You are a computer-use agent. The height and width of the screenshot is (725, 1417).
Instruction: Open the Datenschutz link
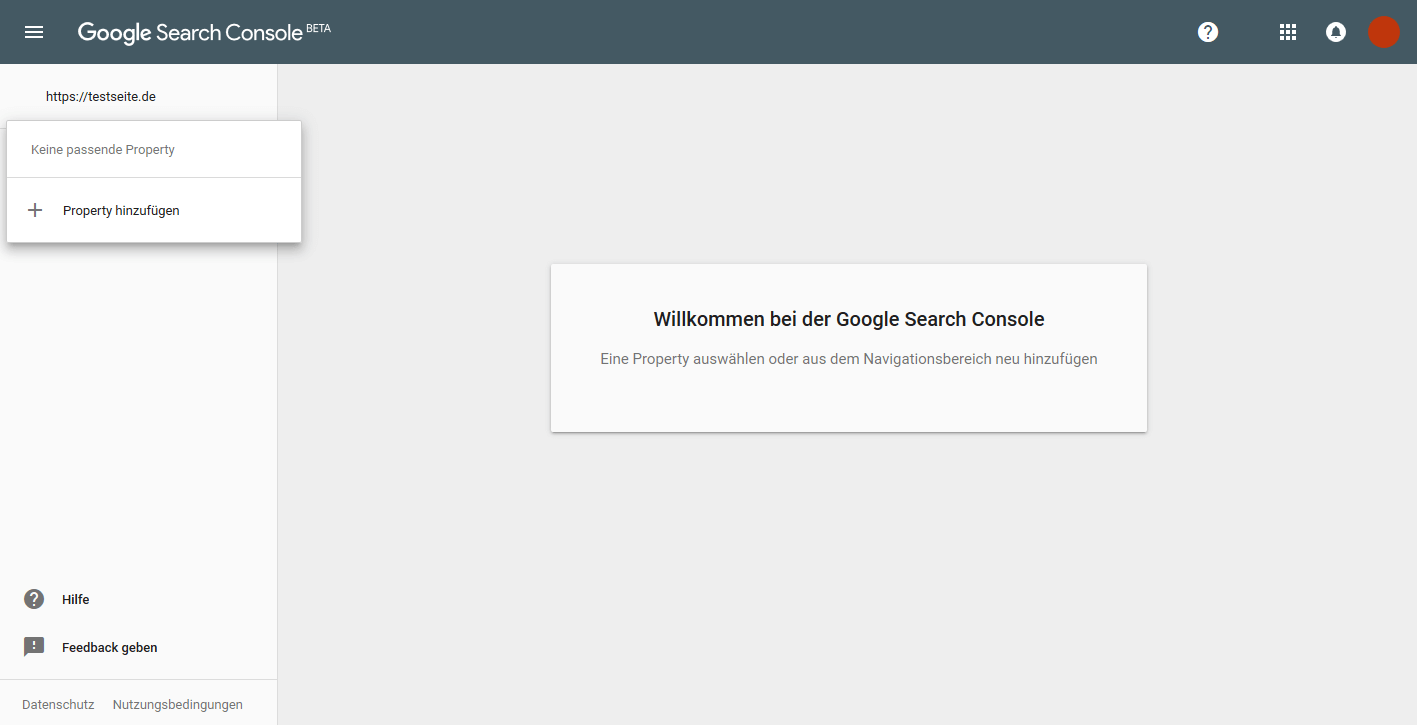point(58,704)
